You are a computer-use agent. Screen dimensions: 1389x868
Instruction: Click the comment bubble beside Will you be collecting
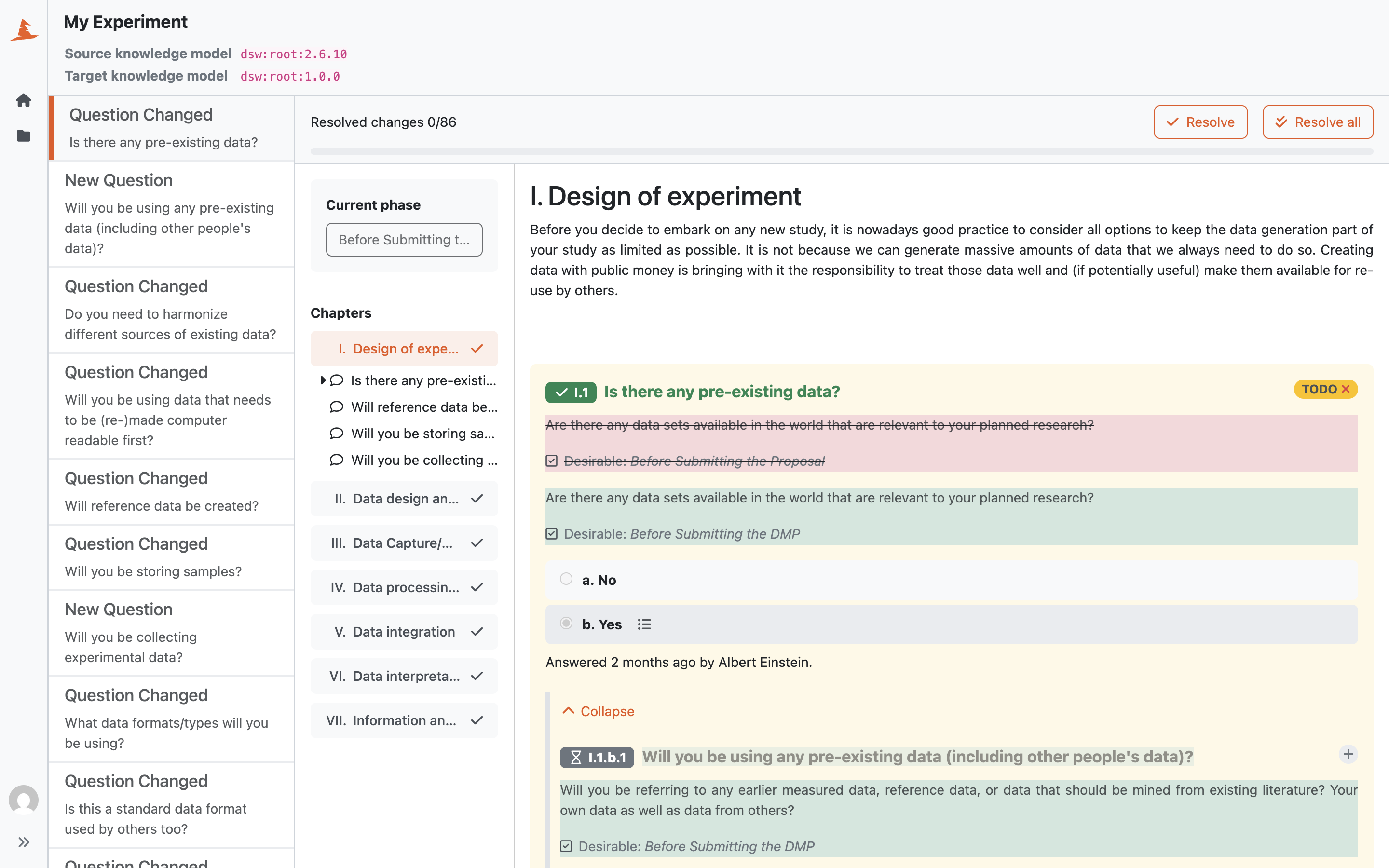336,460
